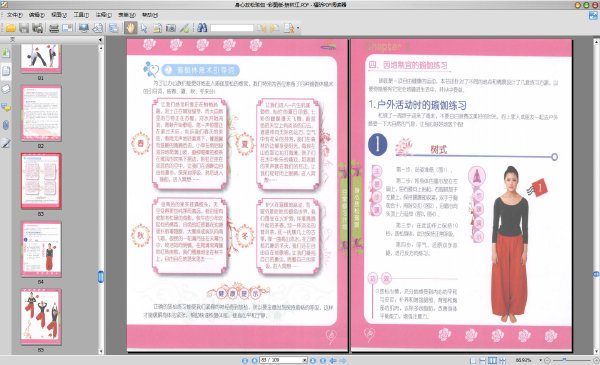600x365 pixels.
Task: Open the last Help menu item
Action: (150, 15)
